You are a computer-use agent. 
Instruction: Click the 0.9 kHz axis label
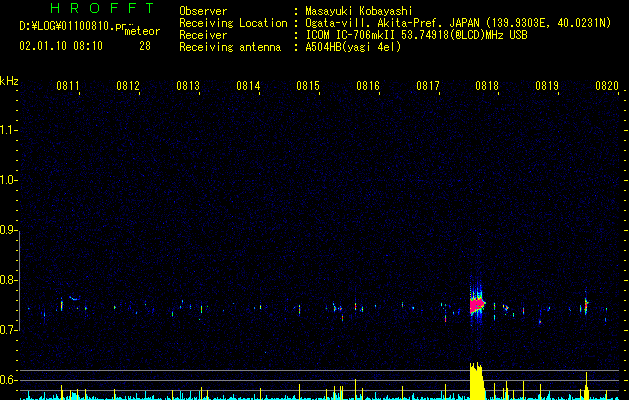point(7,230)
